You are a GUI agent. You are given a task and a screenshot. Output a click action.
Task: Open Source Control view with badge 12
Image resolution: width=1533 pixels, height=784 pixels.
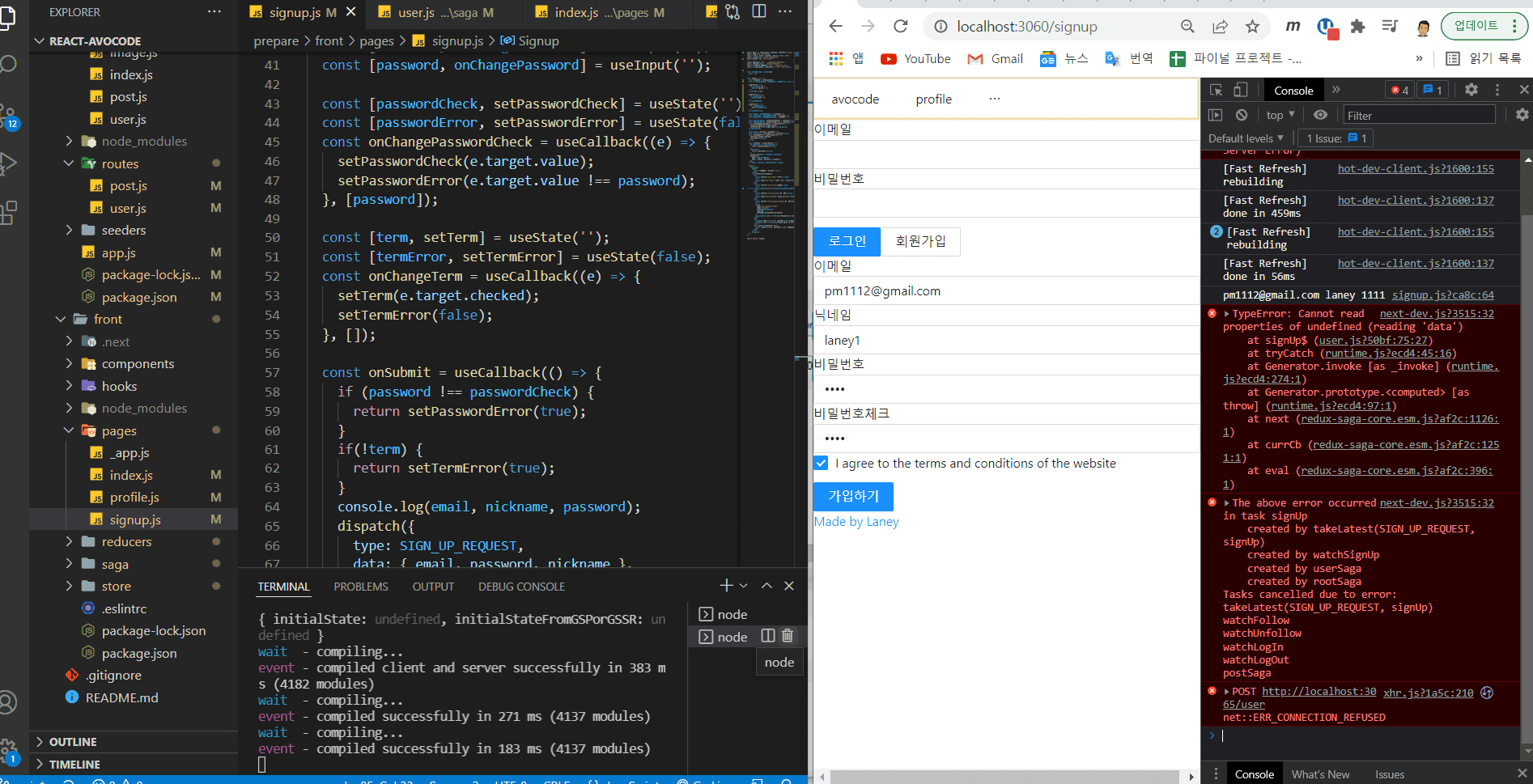(8, 117)
